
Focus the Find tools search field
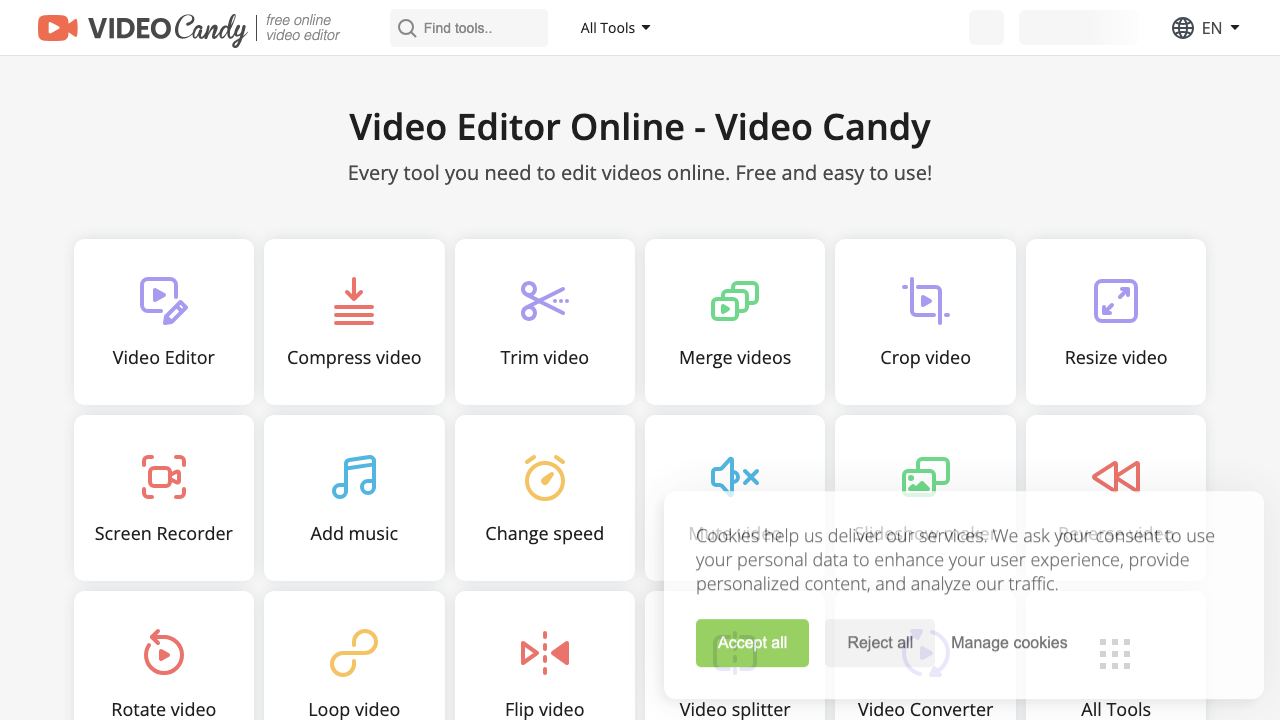coord(469,28)
